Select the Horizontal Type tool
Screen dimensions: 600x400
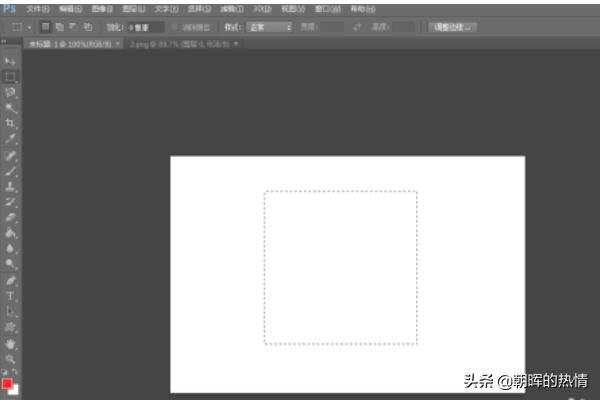(10, 296)
